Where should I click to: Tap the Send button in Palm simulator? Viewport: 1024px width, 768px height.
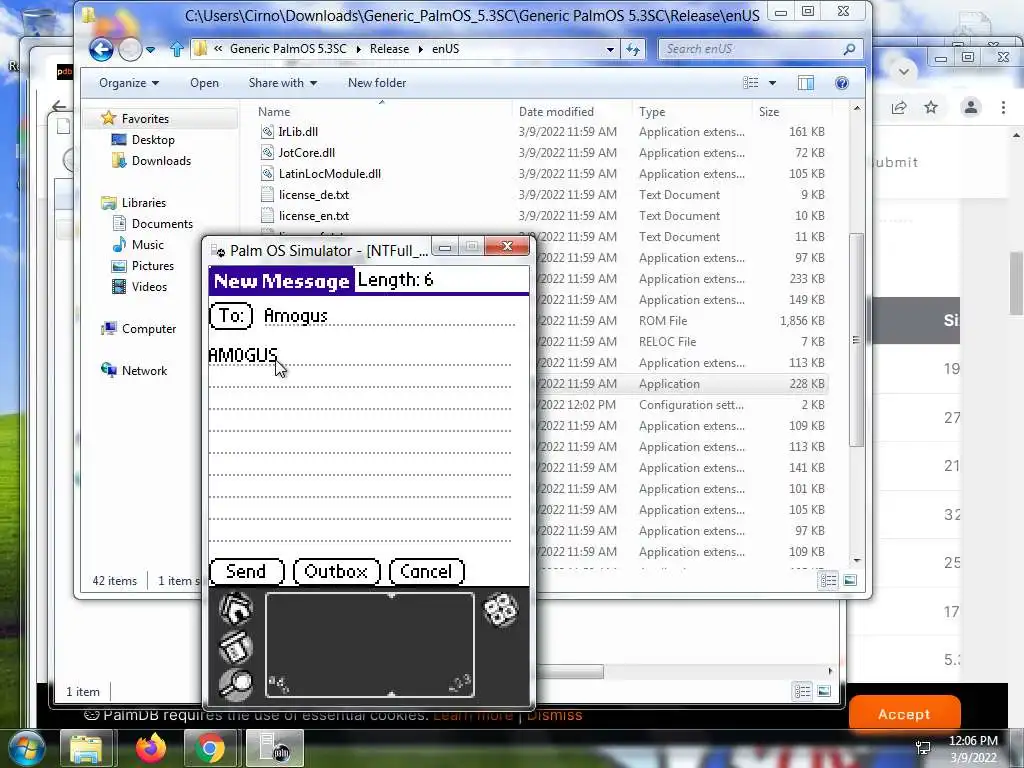[x=246, y=571]
